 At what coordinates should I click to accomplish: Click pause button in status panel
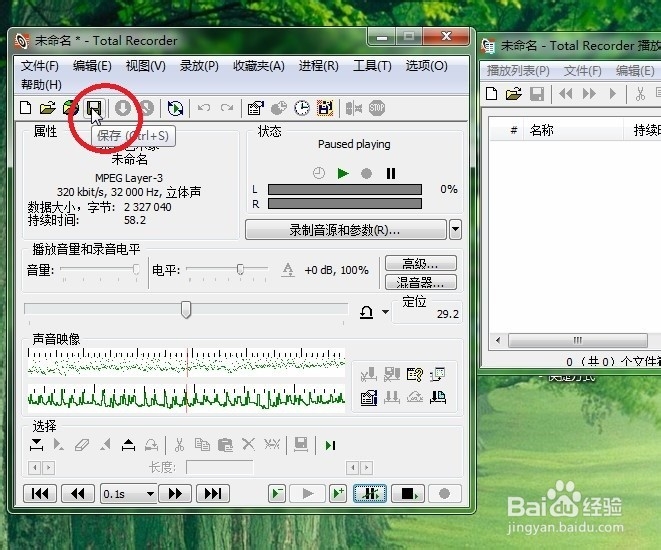click(391, 173)
